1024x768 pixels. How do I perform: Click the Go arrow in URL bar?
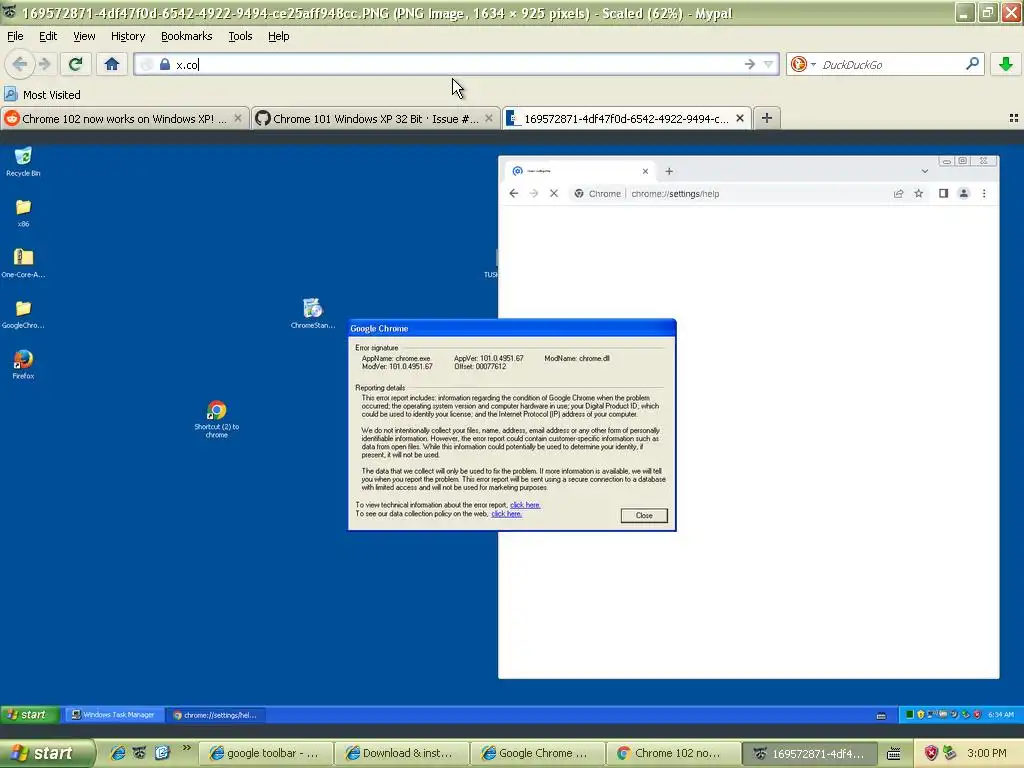coord(750,64)
